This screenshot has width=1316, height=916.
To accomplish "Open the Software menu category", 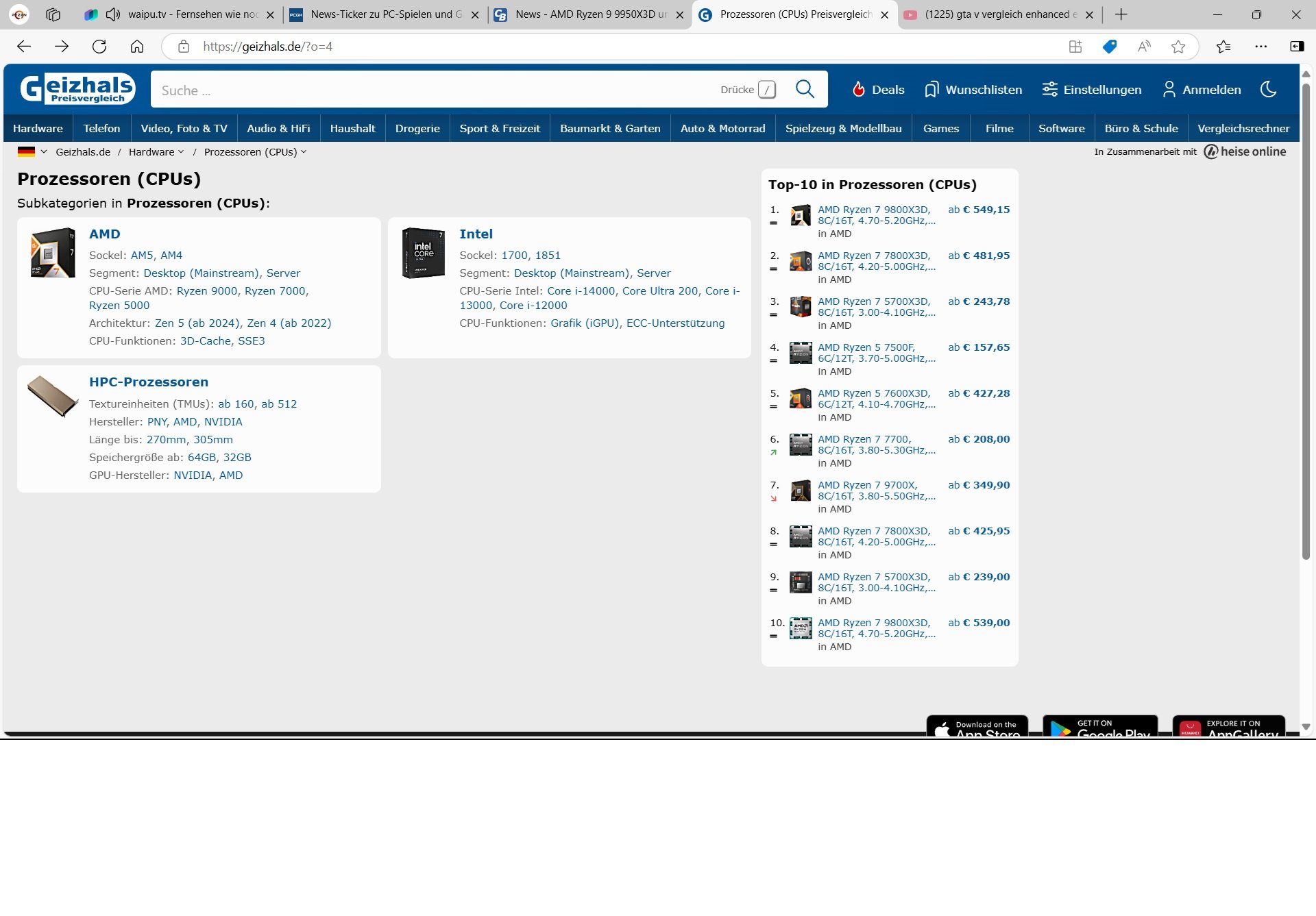I will pyautogui.click(x=1061, y=128).
